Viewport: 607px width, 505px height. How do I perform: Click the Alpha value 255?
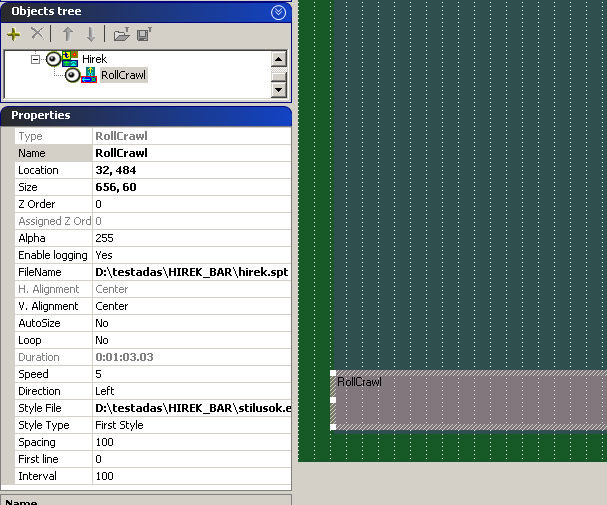pos(192,238)
